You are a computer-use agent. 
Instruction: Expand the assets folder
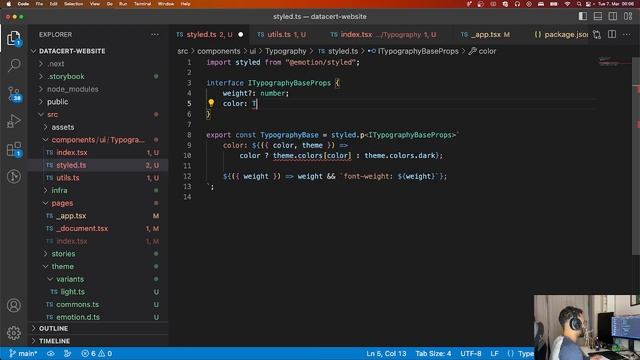point(62,127)
